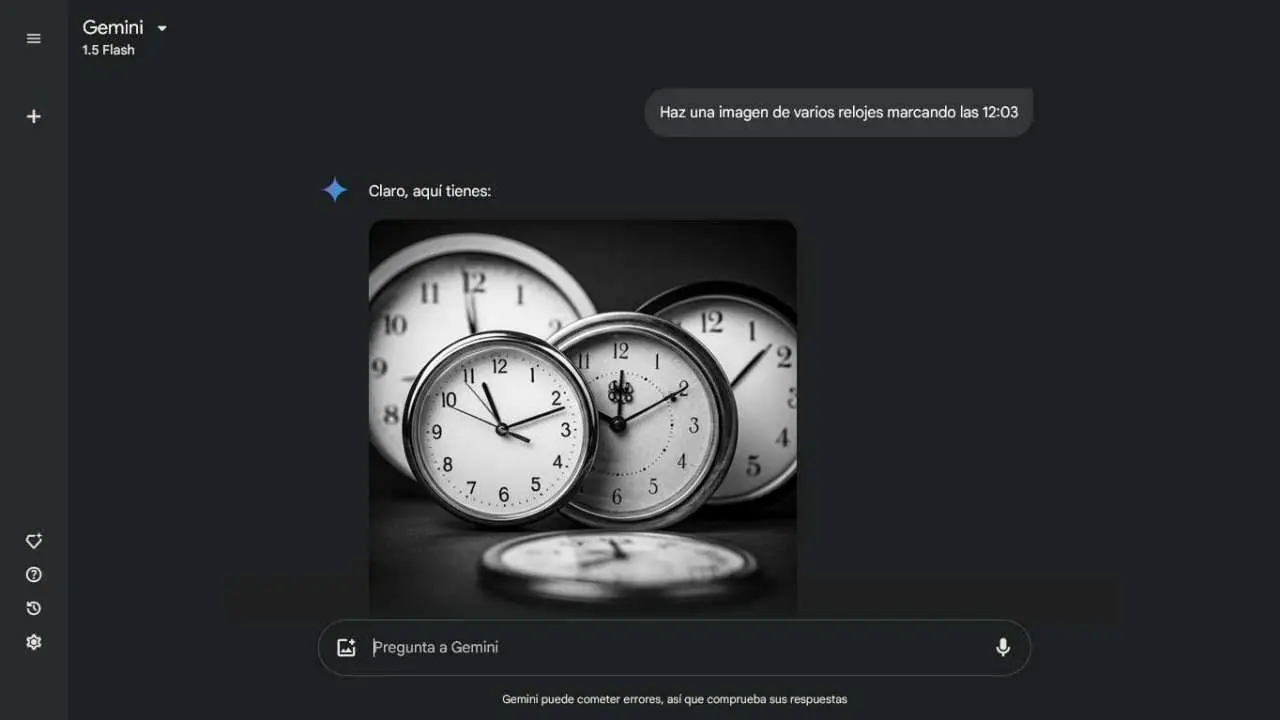
Task: Start a new chat with plus icon
Action: pyautogui.click(x=34, y=117)
